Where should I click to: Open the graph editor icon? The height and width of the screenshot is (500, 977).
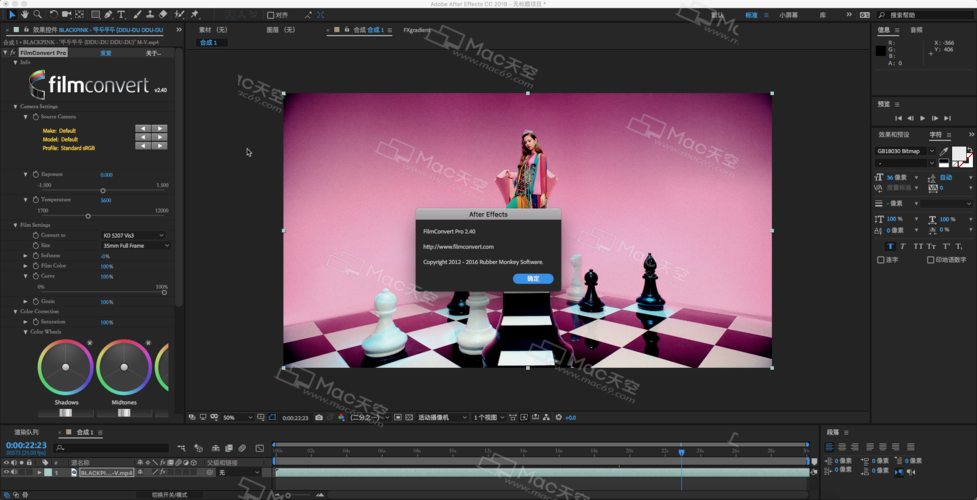260,448
